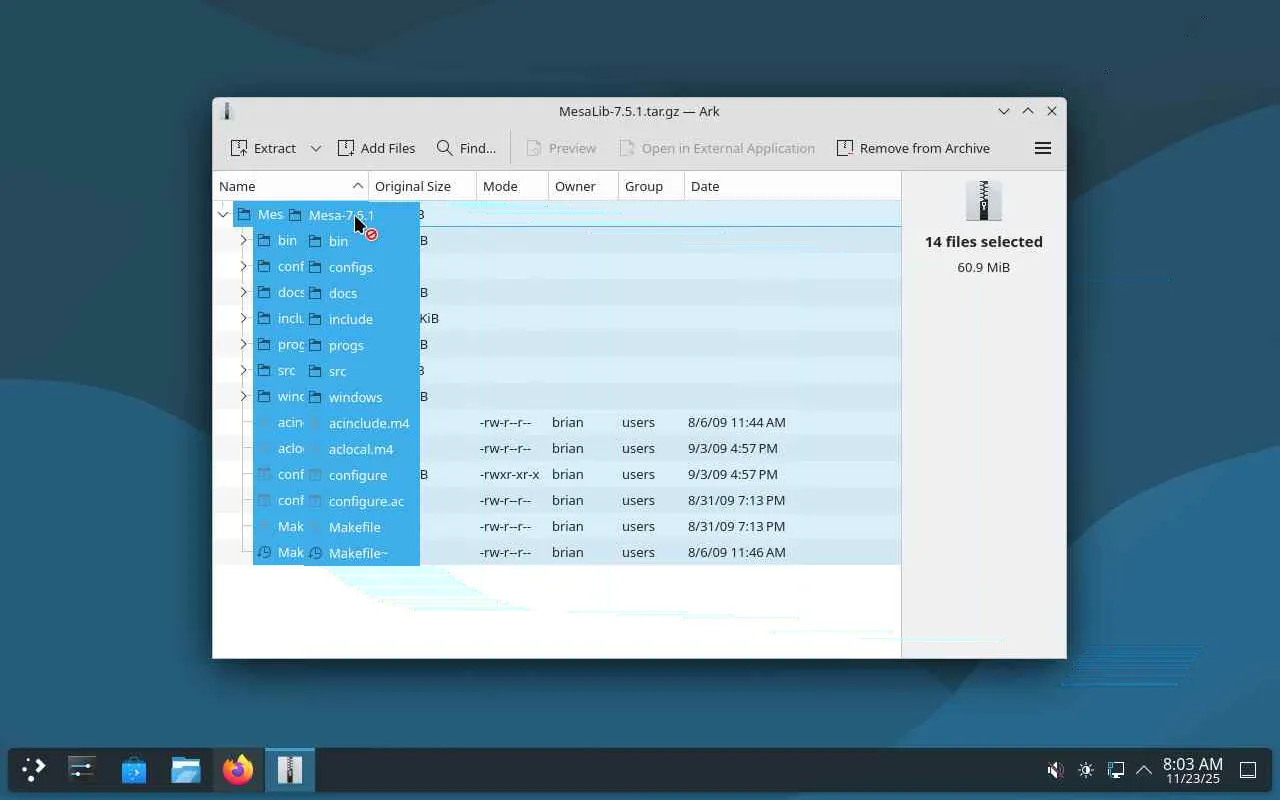Expand the bin folder
The width and height of the screenshot is (1280, 800).
click(x=243, y=240)
